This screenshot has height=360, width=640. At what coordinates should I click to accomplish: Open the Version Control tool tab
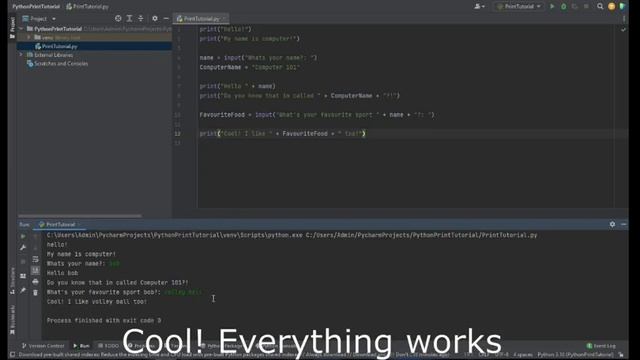(x=43, y=346)
